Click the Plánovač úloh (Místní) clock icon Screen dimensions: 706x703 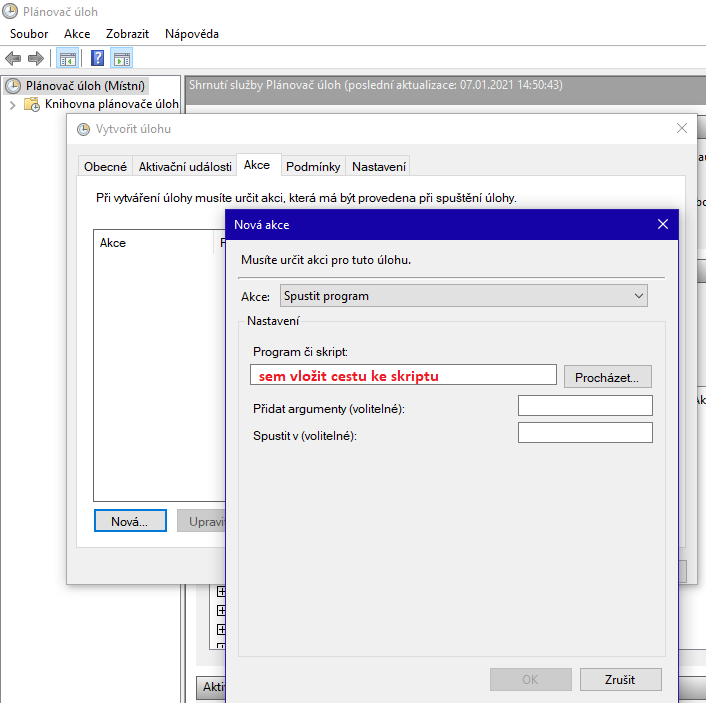pyautogui.click(x=13, y=86)
